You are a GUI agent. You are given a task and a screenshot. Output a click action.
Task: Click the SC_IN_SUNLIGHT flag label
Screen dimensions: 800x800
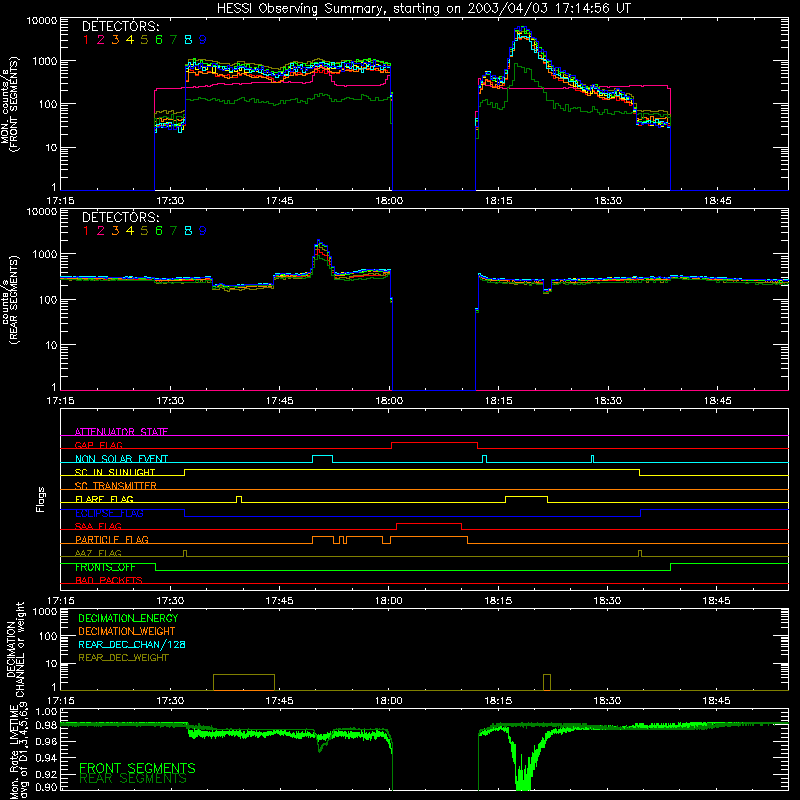coord(115,472)
